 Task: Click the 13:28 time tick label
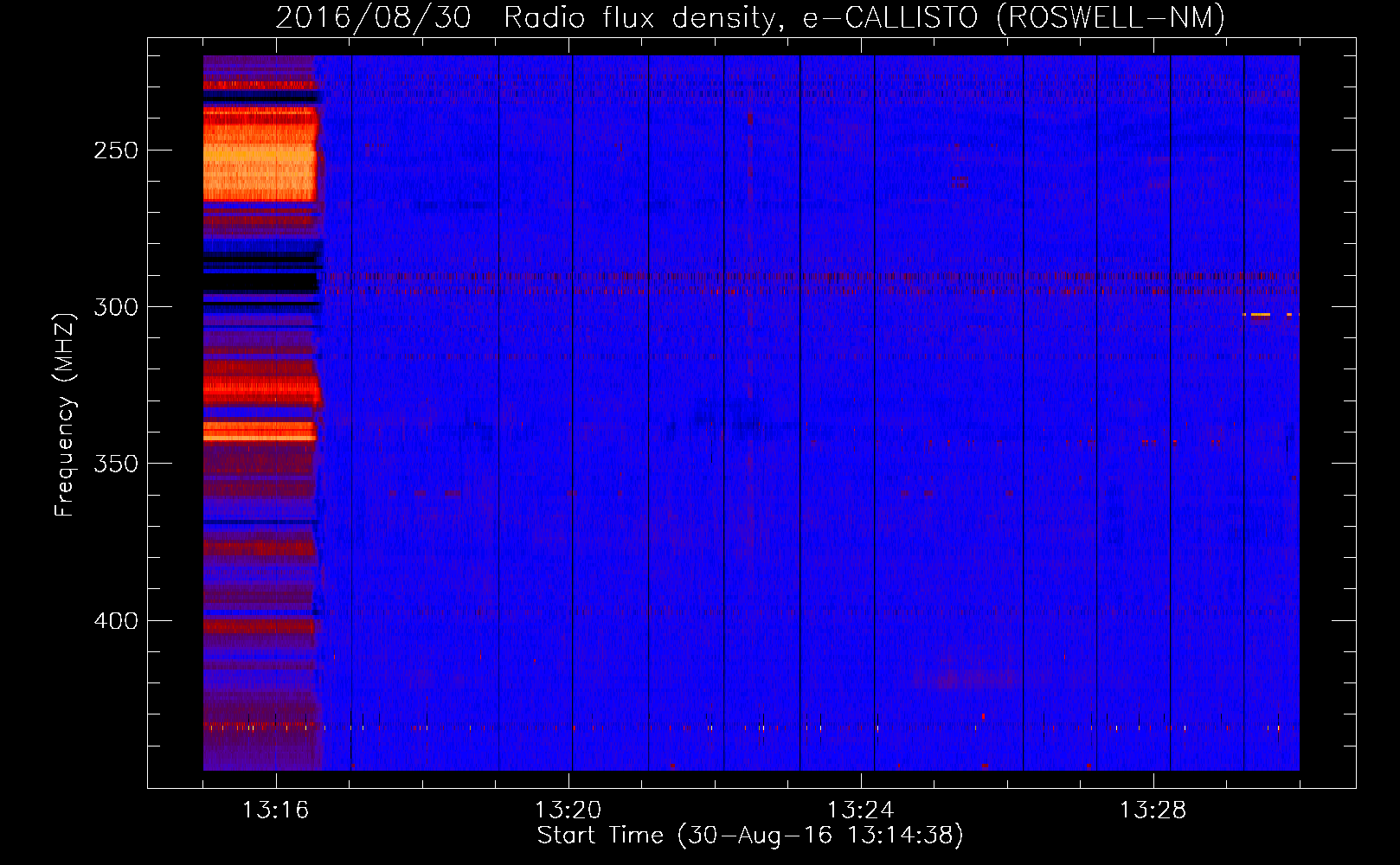point(1153,811)
